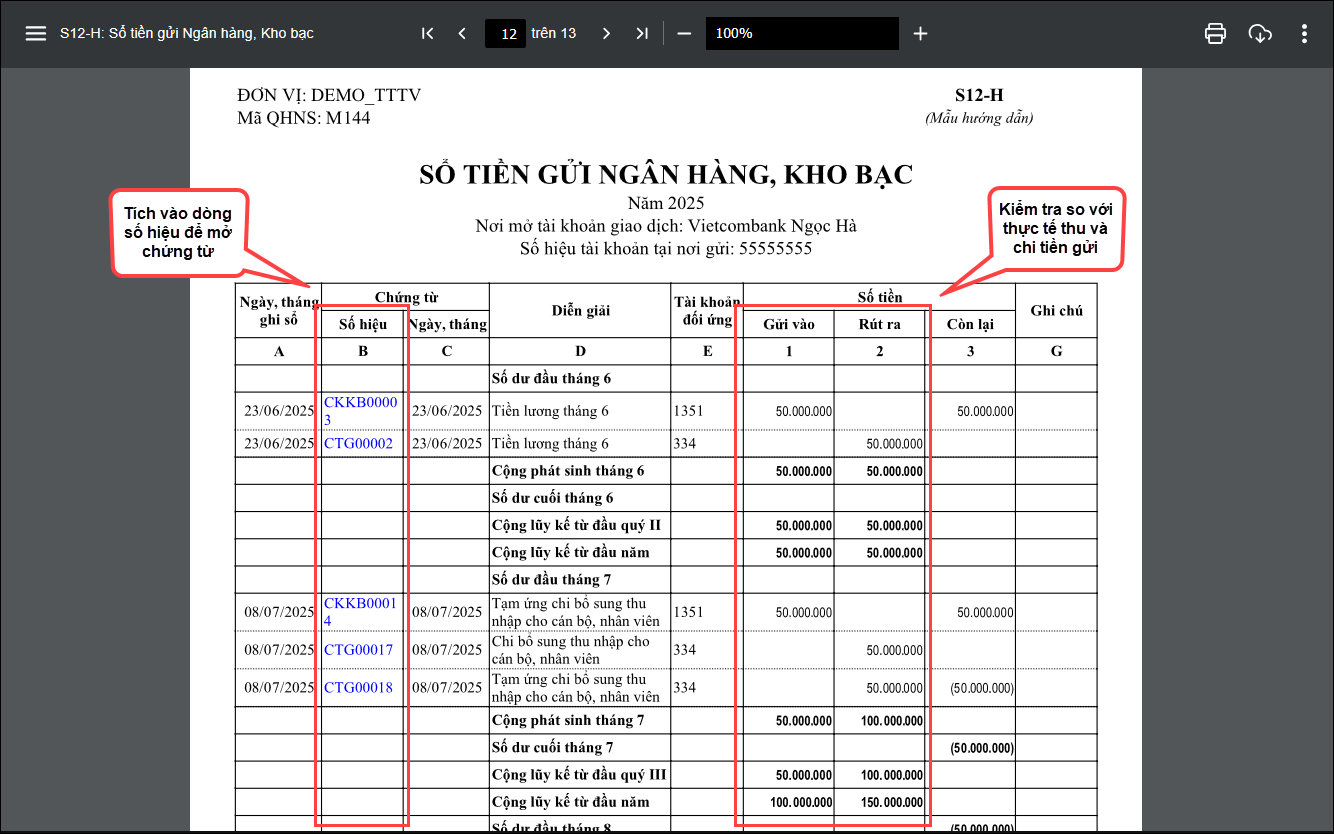1334x834 pixels.
Task: Go to the first page
Action: 427,33
